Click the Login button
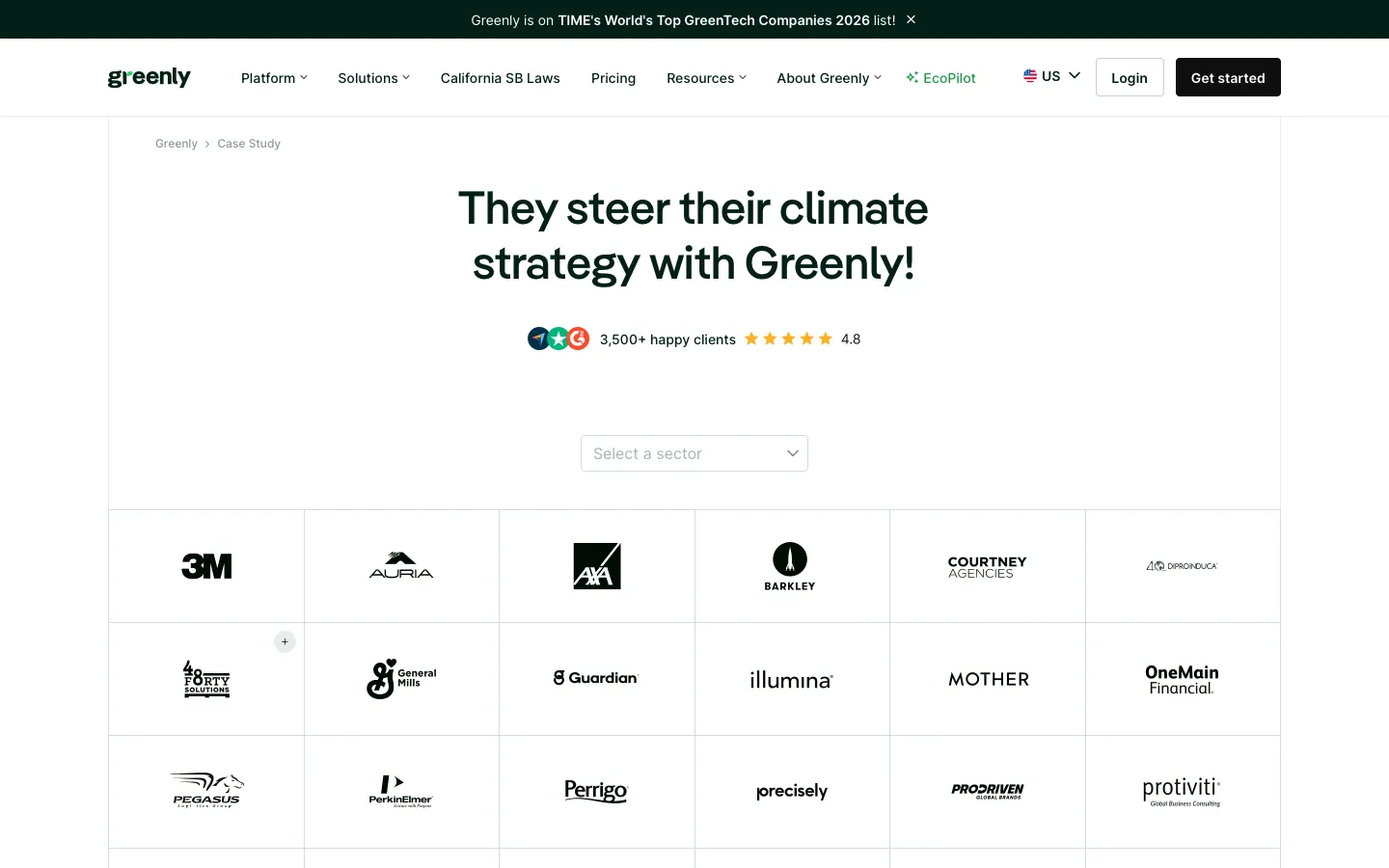This screenshot has height=868, width=1389. point(1130,77)
